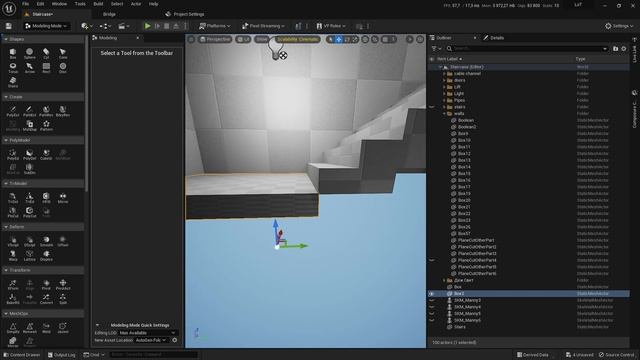Activate the Smooth deform tool
The width and height of the screenshot is (640, 360).
point(46,241)
